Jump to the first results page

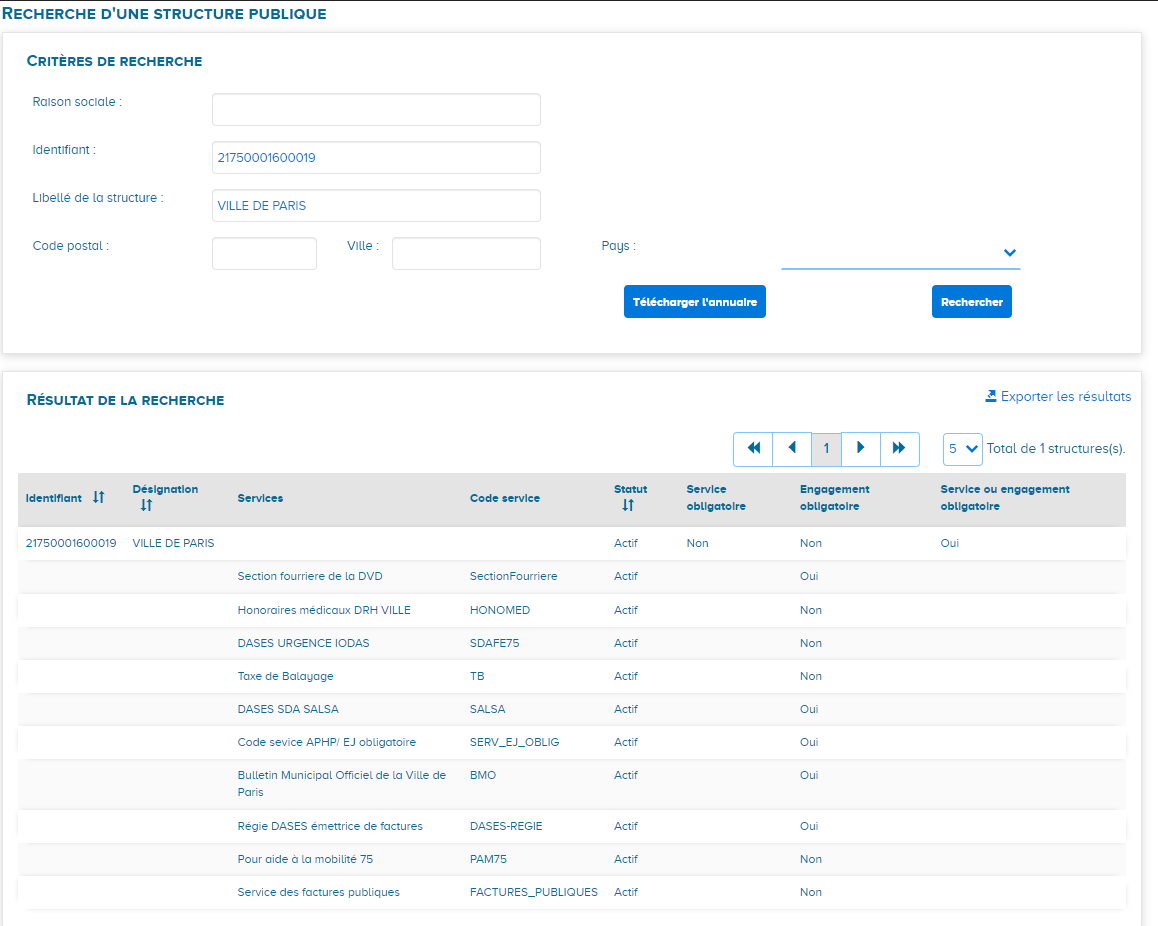(x=753, y=448)
